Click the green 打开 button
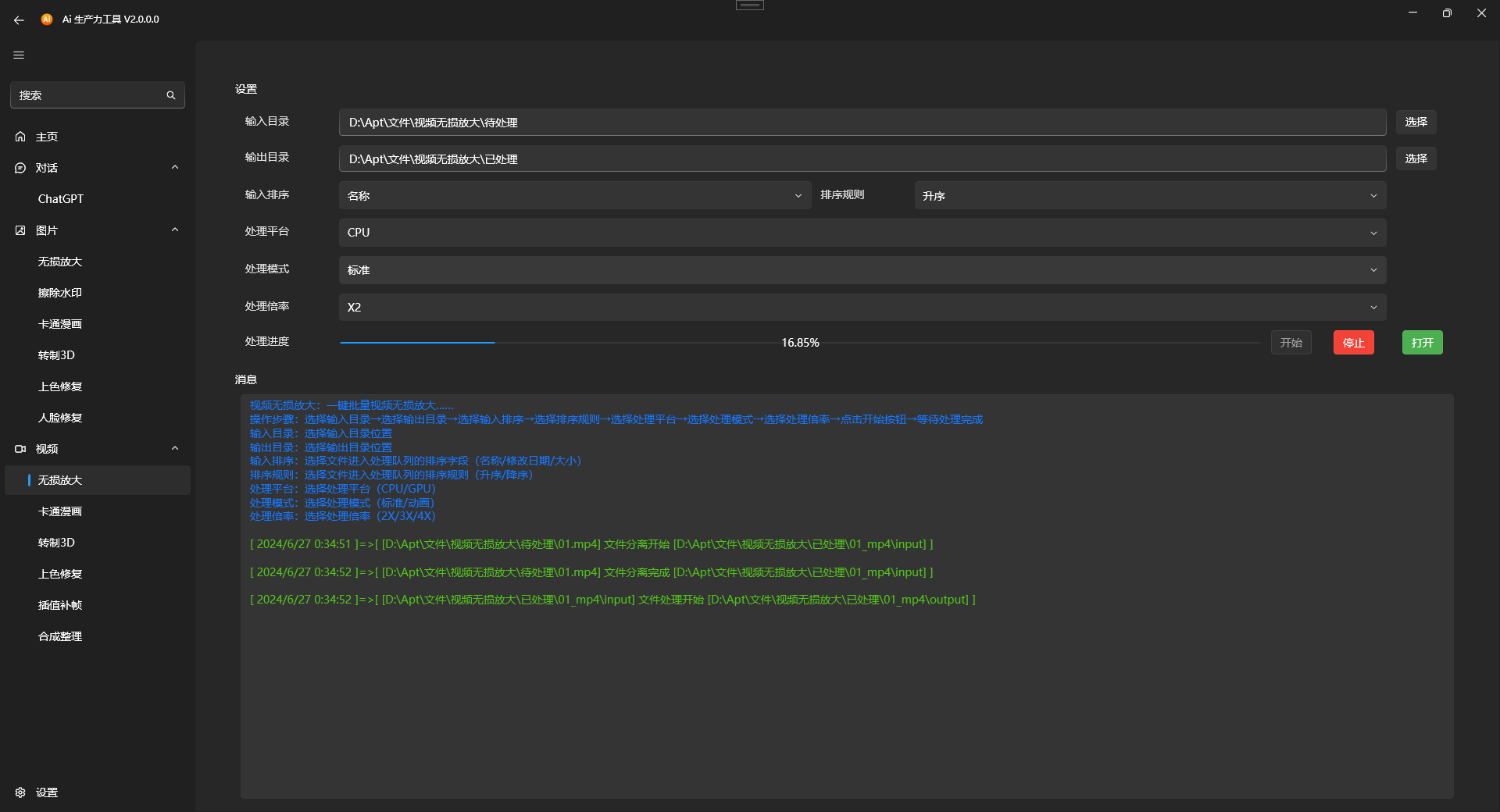The width and height of the screenshot is (1500, 812). tap(1422, 343)
